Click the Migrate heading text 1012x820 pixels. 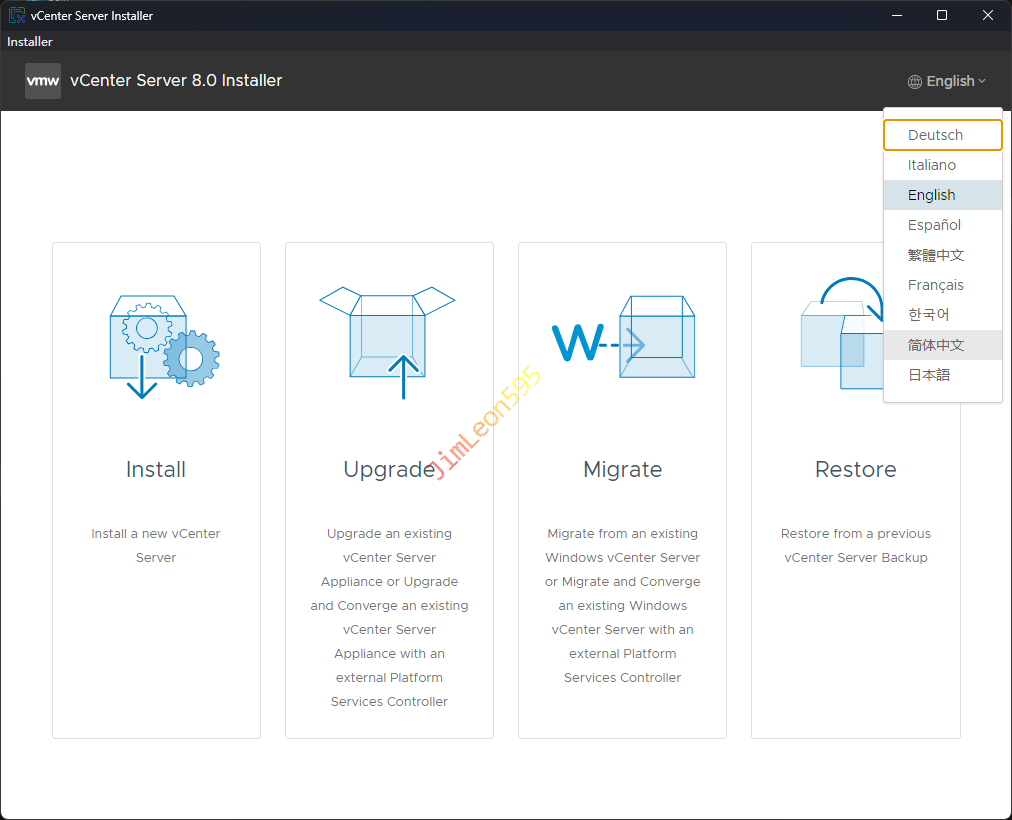pos(622,469)
